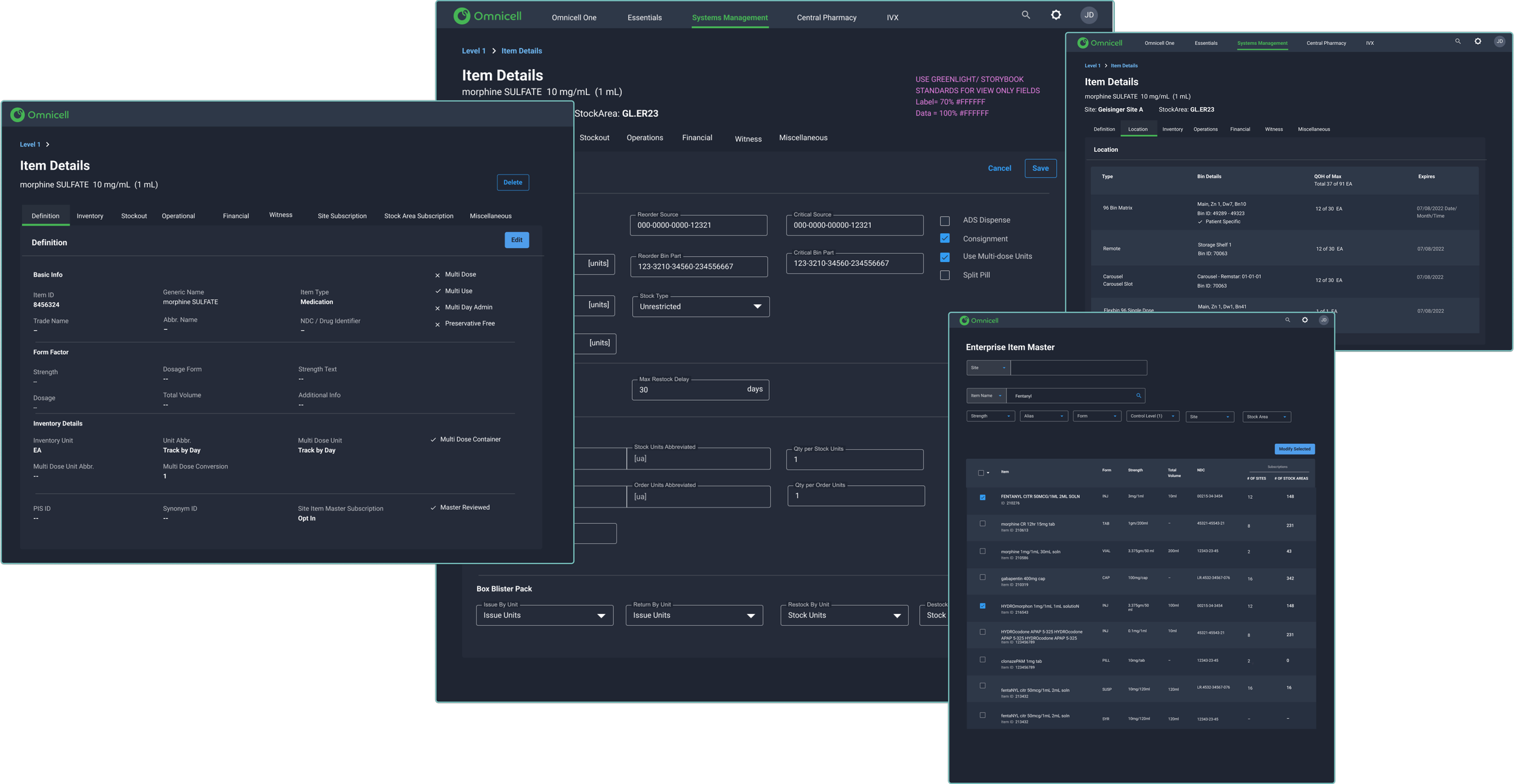Disable the Consignment checkbox
Viewport: 1514px width, 784px height.
[945, 238]
